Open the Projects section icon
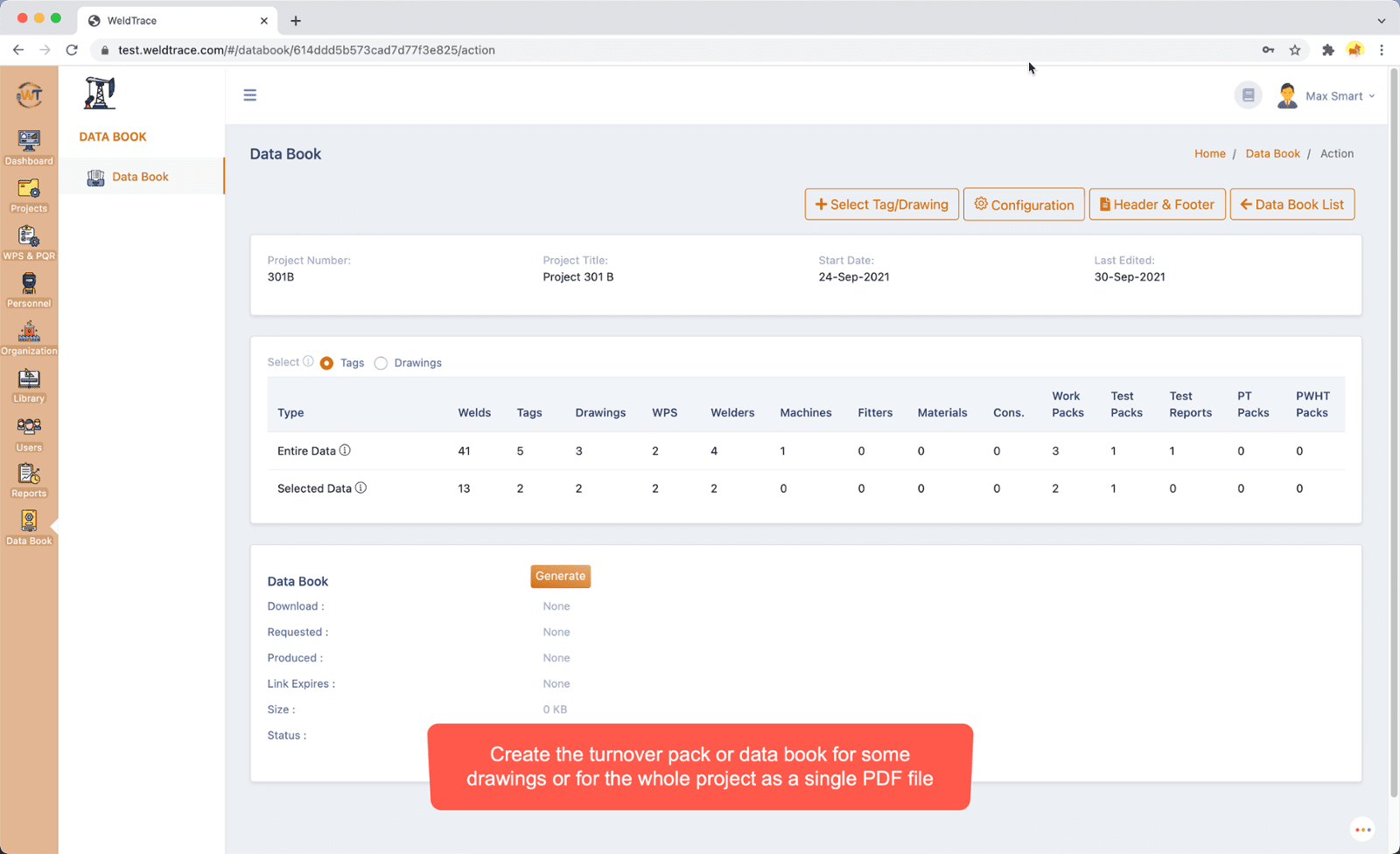 pos(29,192)
